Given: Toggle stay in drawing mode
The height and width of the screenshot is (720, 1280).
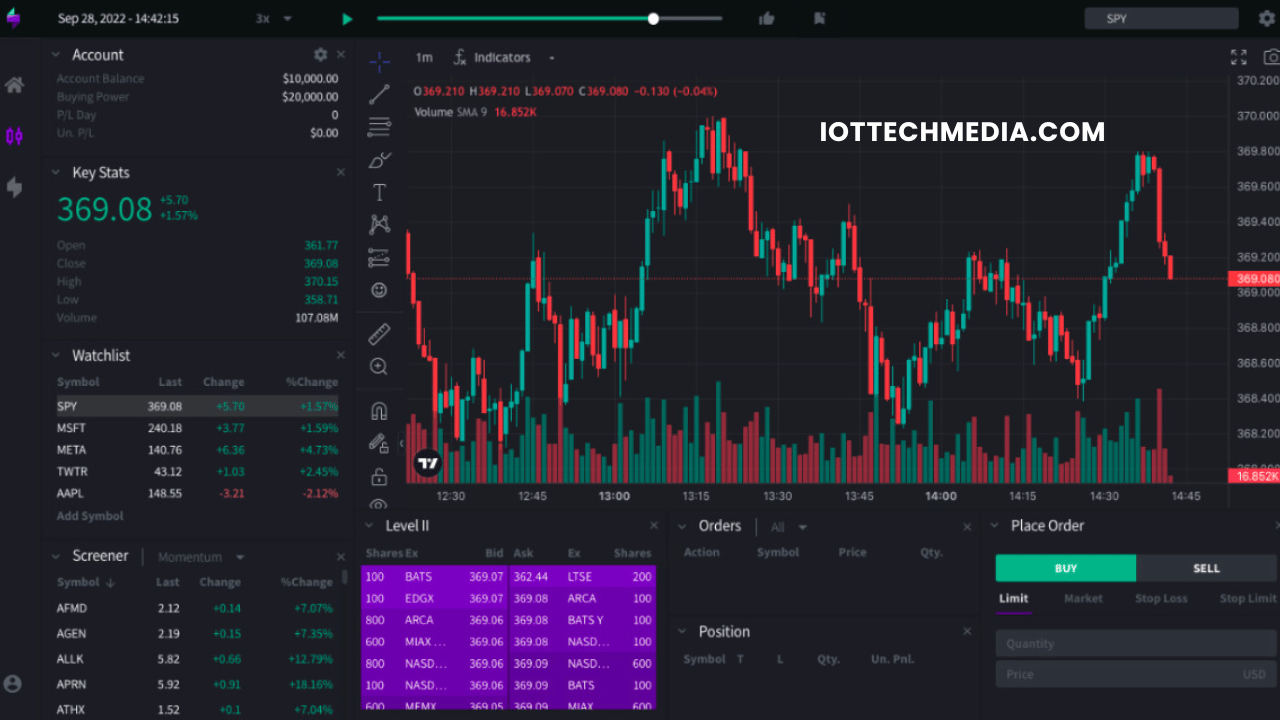Looking at the screenshot, I should click(379, 443).
